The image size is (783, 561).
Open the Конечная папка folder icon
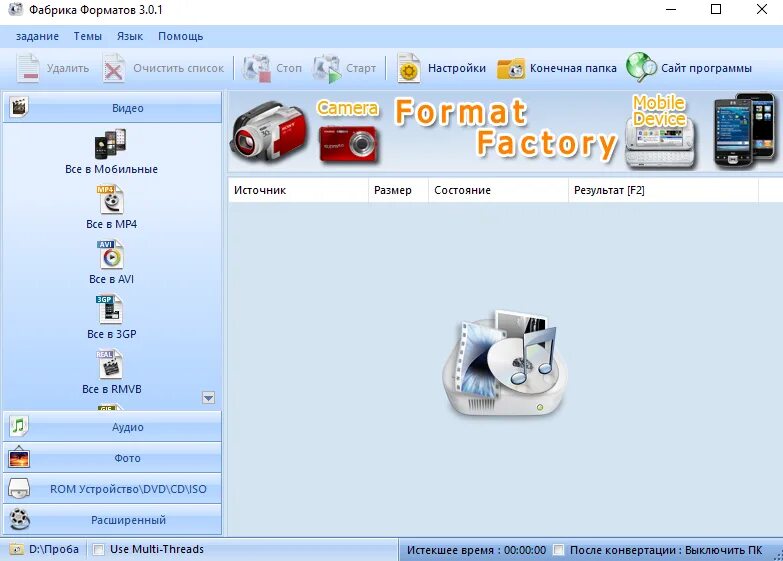click(x=510, y=68)
